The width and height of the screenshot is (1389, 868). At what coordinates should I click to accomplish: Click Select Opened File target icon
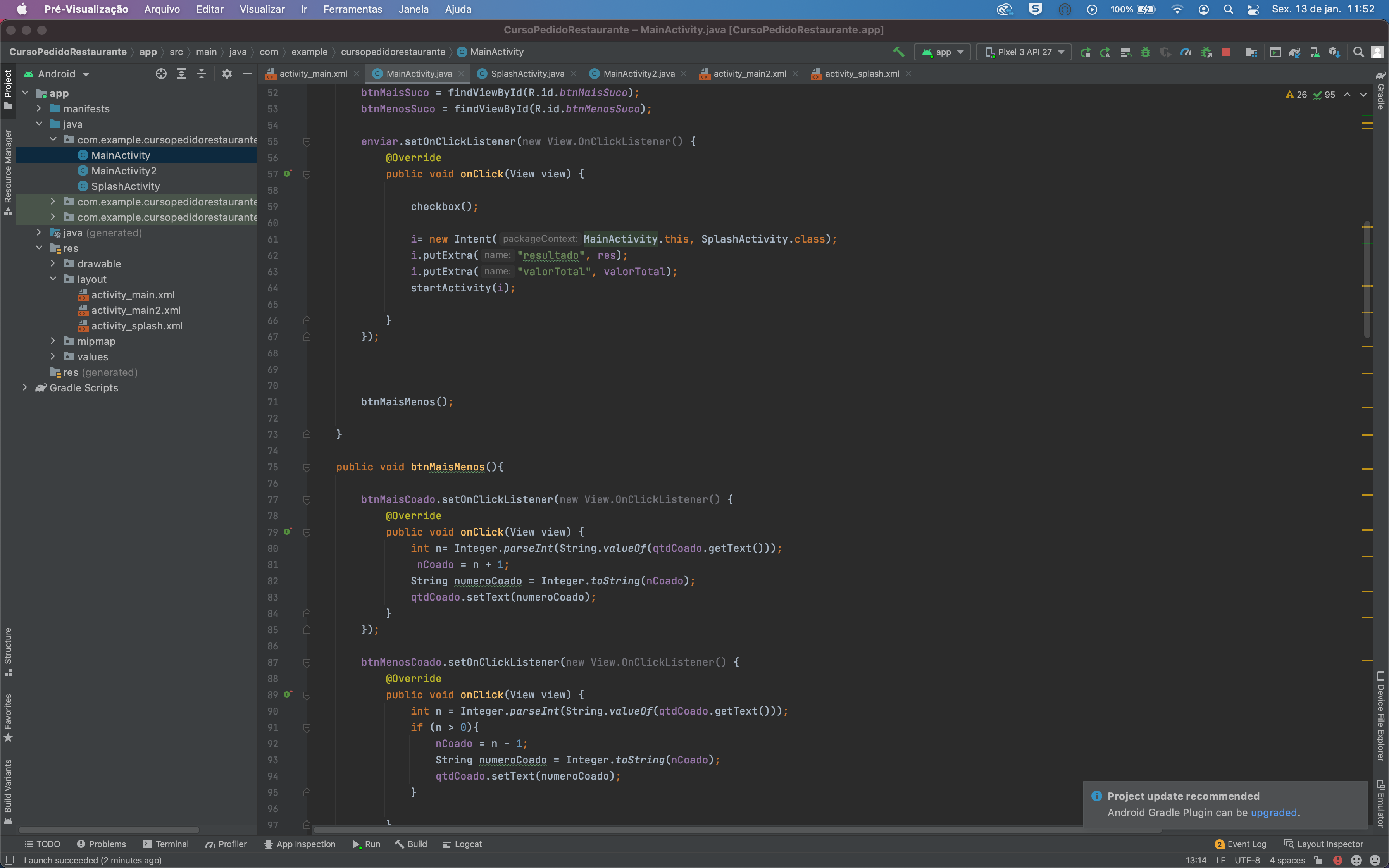[161, 74]
